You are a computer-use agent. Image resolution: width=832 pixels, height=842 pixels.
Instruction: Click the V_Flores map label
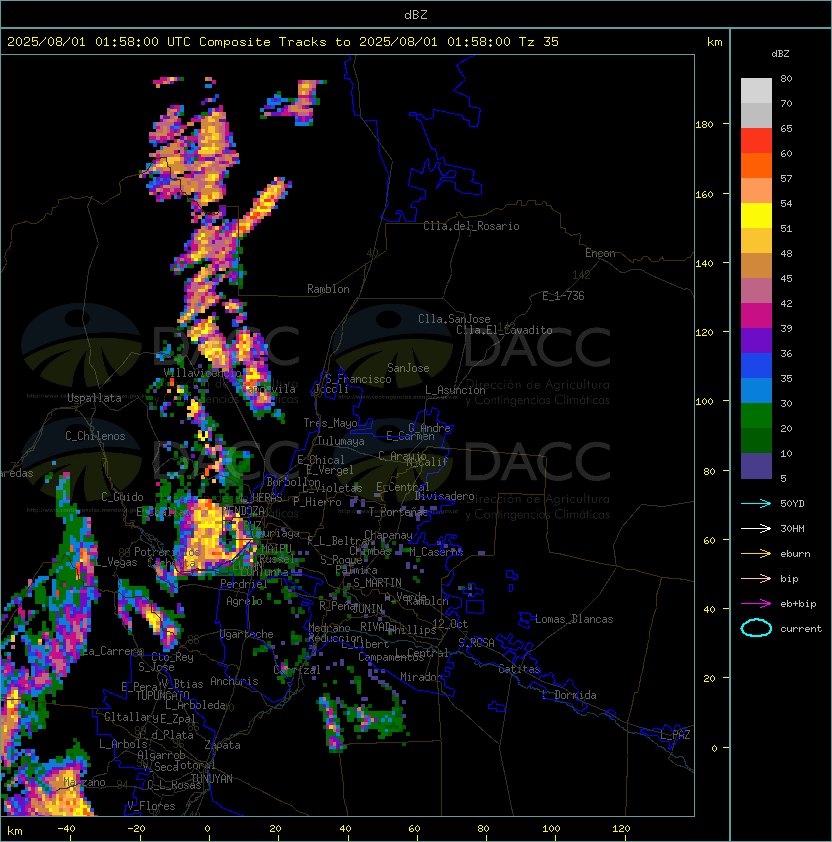(151, 806)
